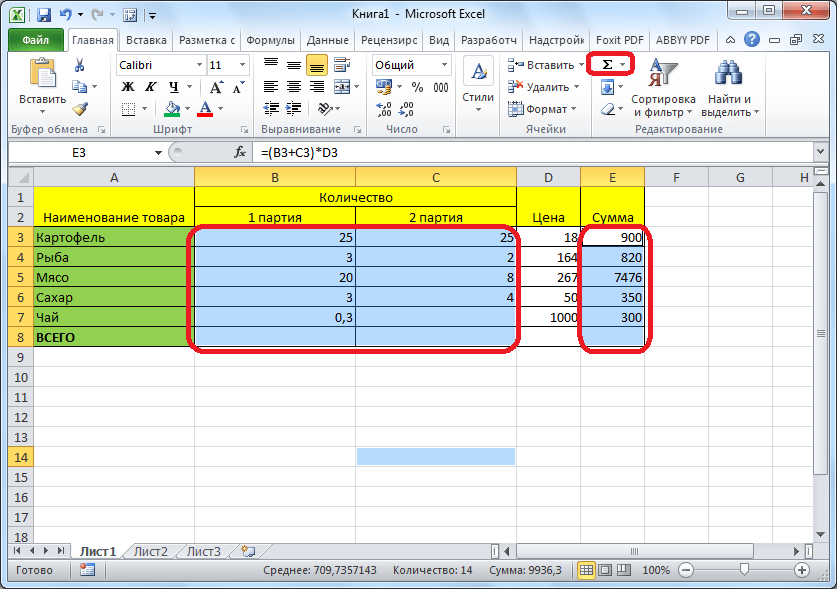Toggle italic formatting (К)
Screen dimensions: 837x589
coord(151,87)
